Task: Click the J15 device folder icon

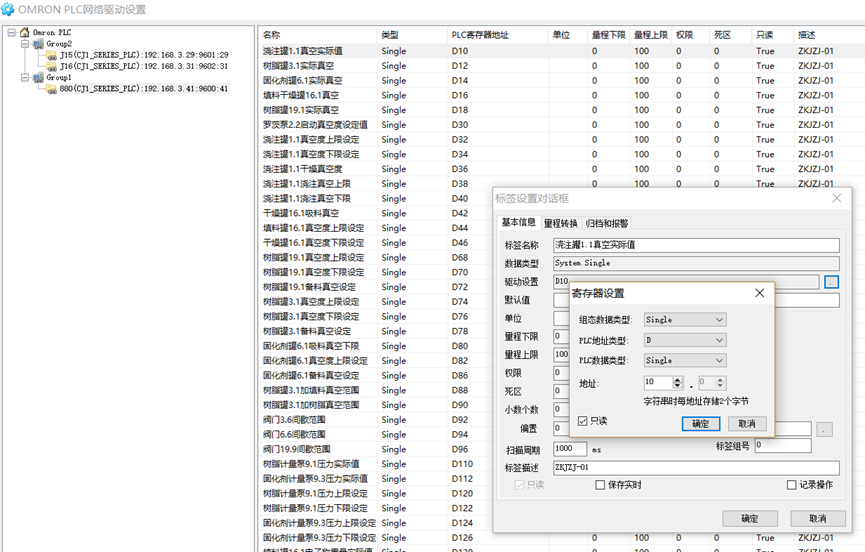Action: point(52,55)
